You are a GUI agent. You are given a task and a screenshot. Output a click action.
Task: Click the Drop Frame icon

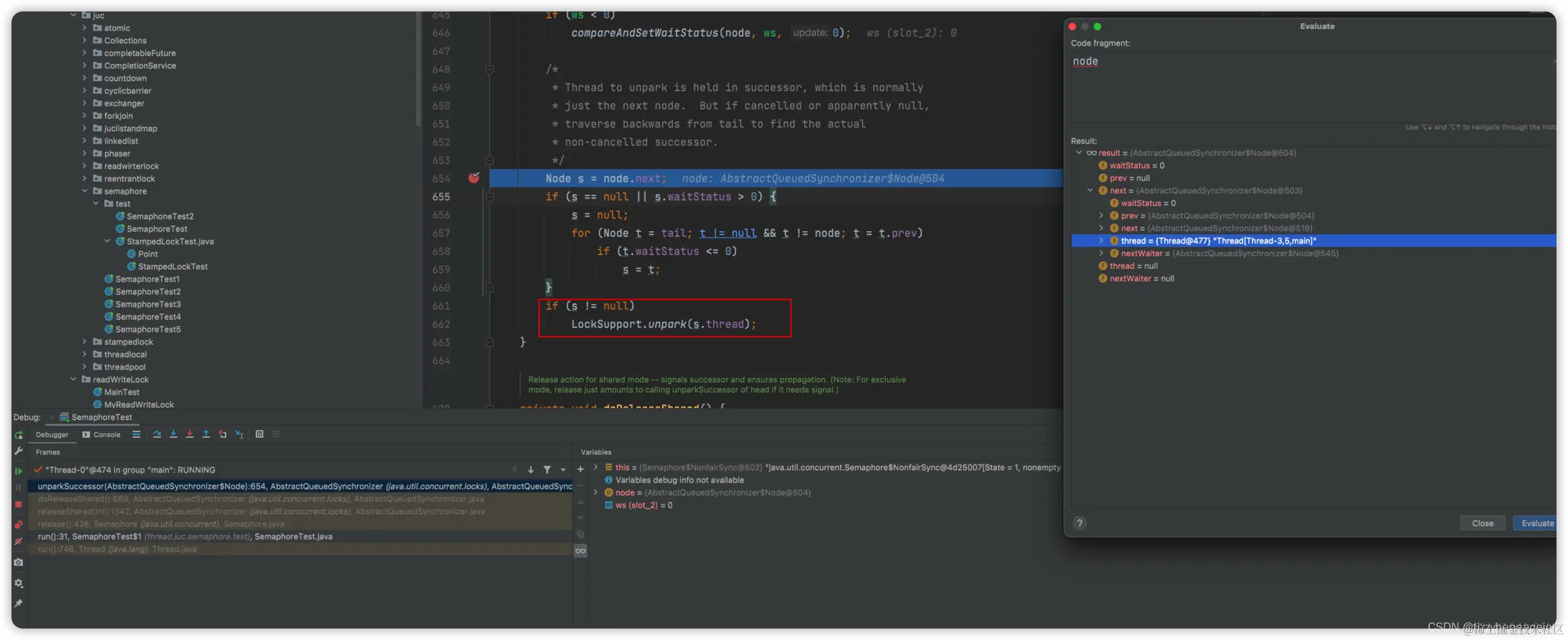(x=222, y=434)
